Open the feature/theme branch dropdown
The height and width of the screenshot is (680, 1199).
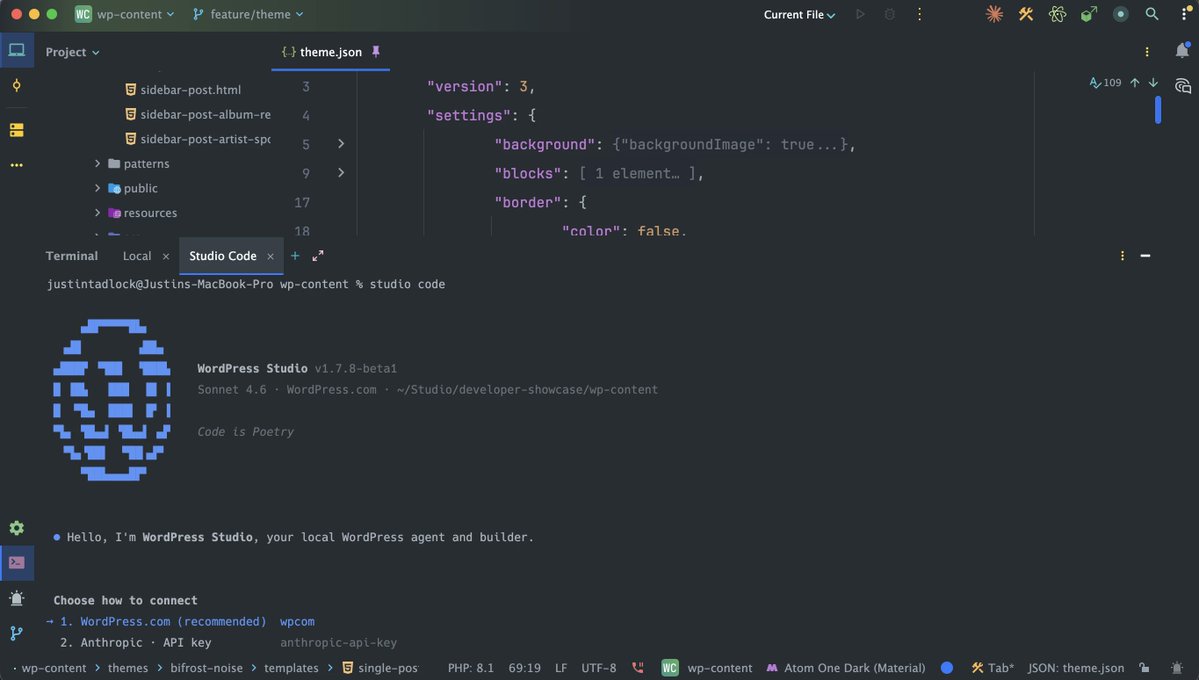coord(248,14)
